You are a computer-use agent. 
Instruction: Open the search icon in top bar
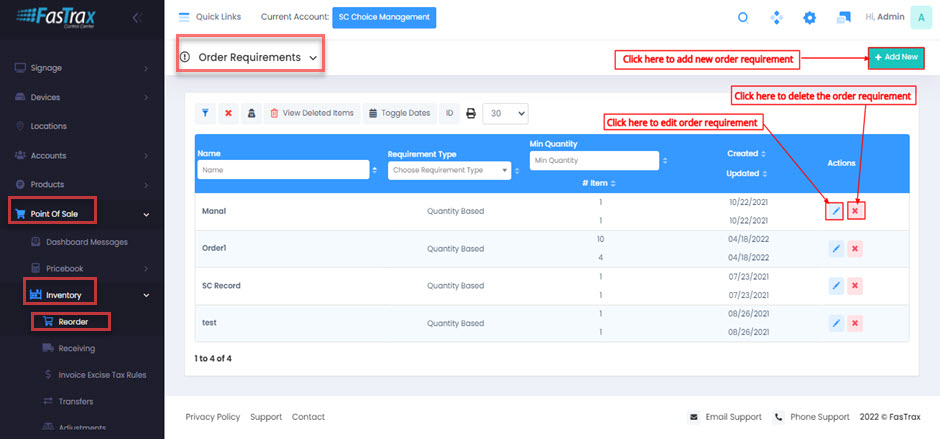point(742,17)
